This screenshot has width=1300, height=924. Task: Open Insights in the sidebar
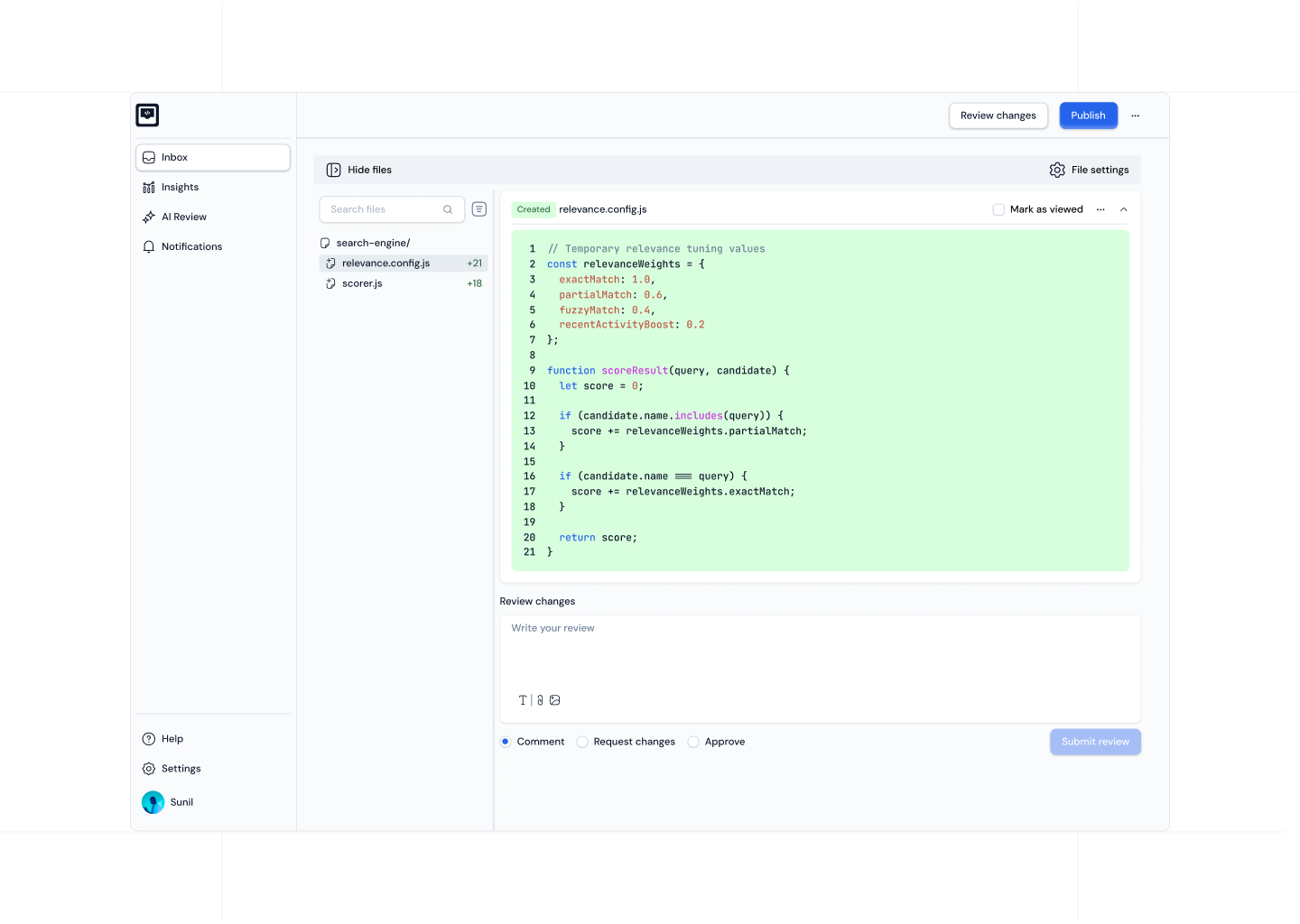213,187
